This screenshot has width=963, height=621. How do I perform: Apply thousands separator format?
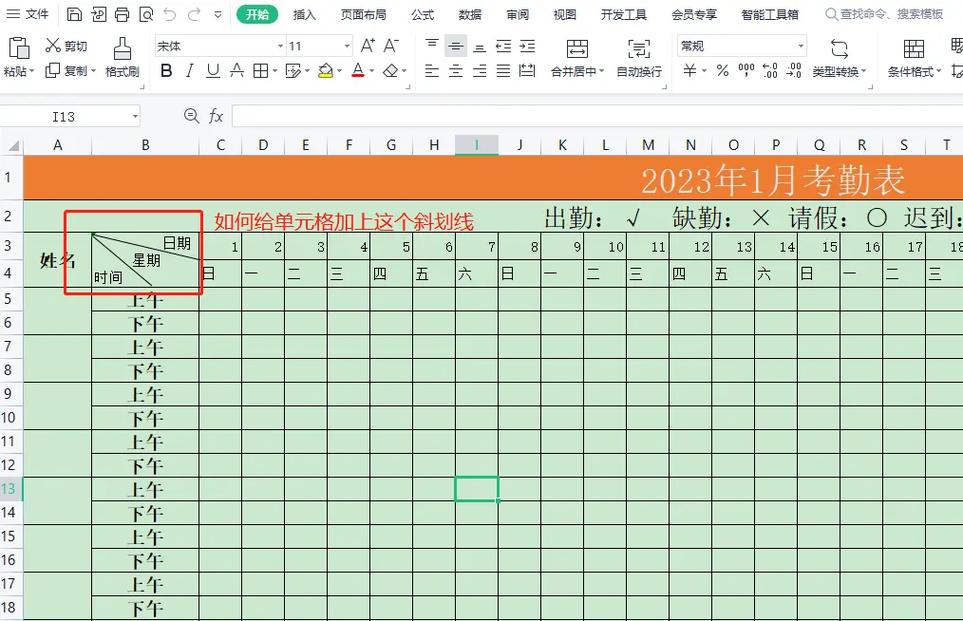point(746,71)
